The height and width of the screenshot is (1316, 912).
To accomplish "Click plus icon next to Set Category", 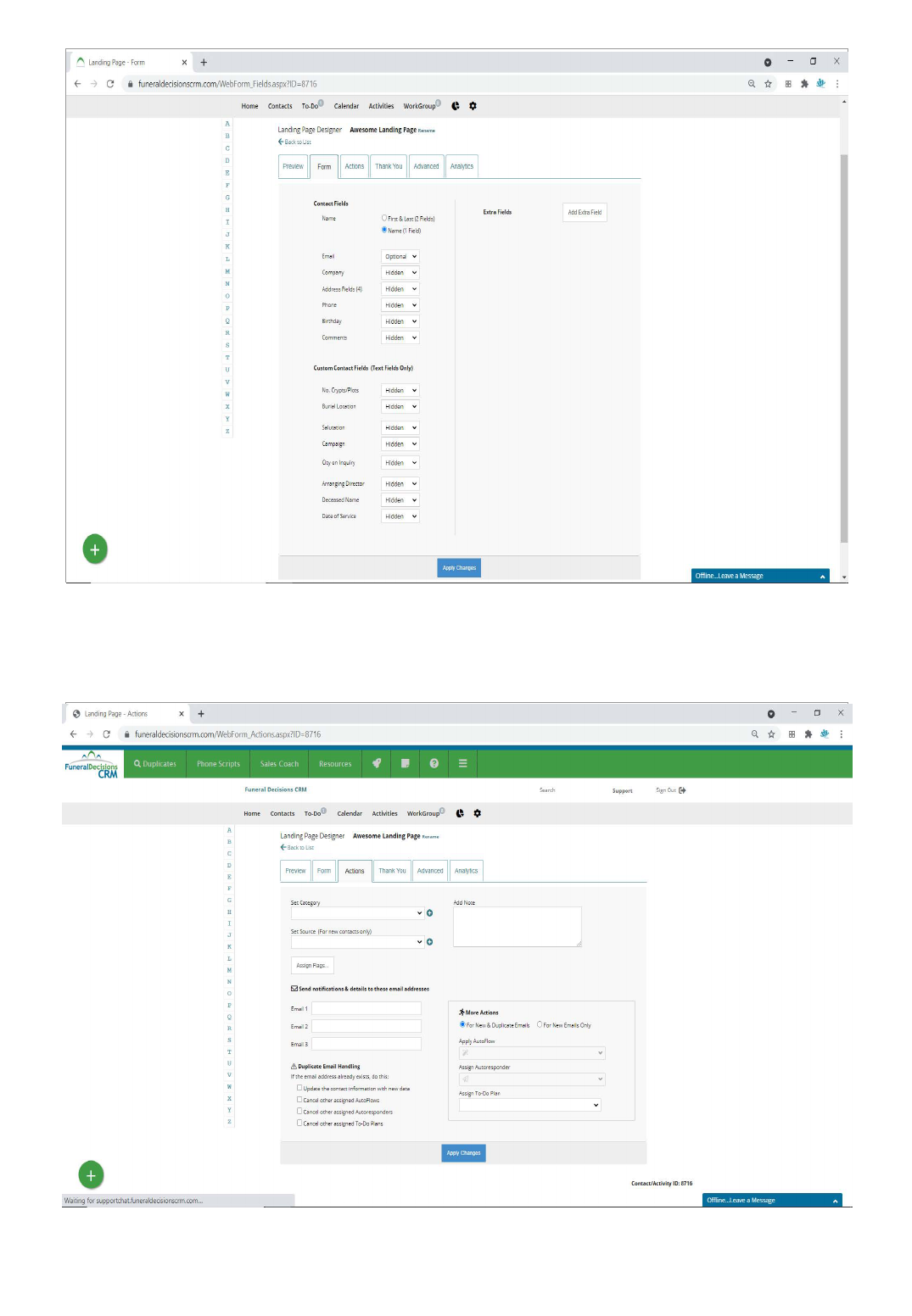I will tap(430, 913).
